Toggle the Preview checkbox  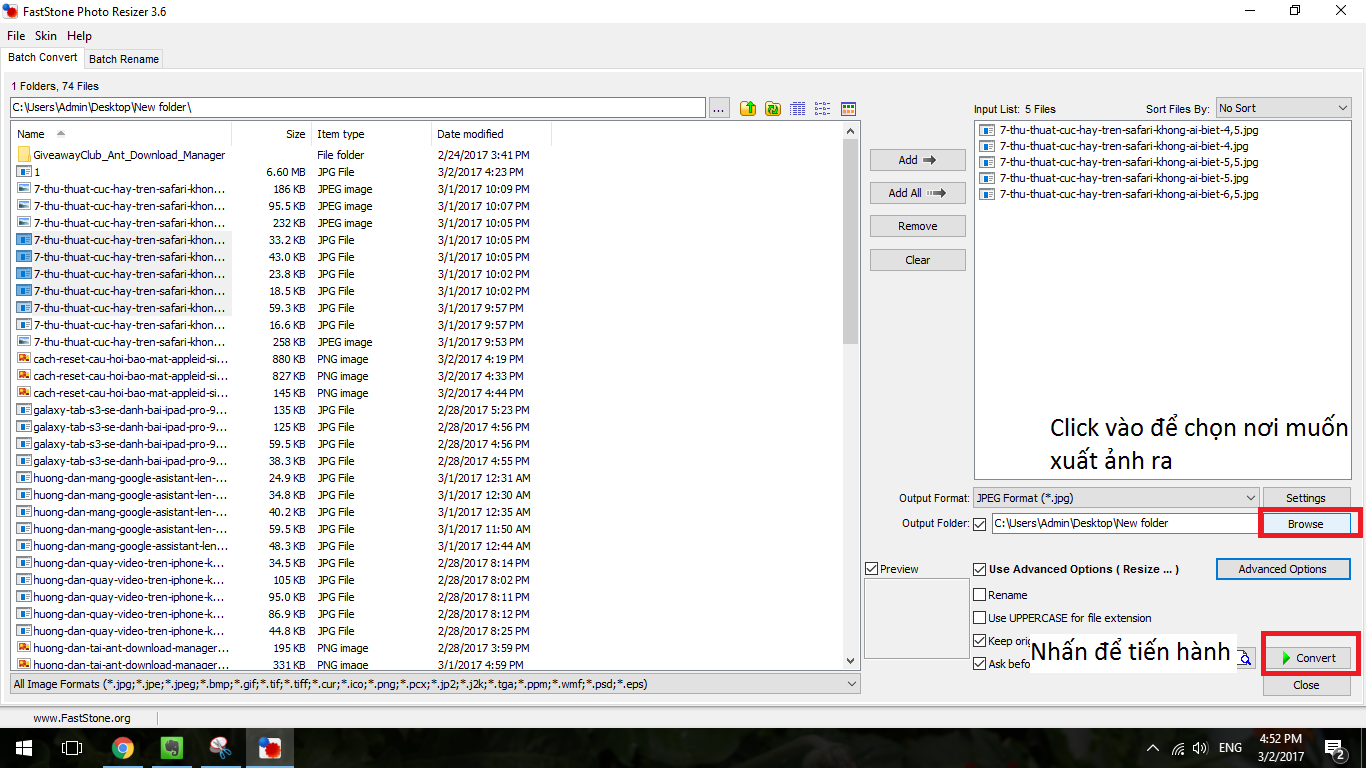tap(872, 569)
